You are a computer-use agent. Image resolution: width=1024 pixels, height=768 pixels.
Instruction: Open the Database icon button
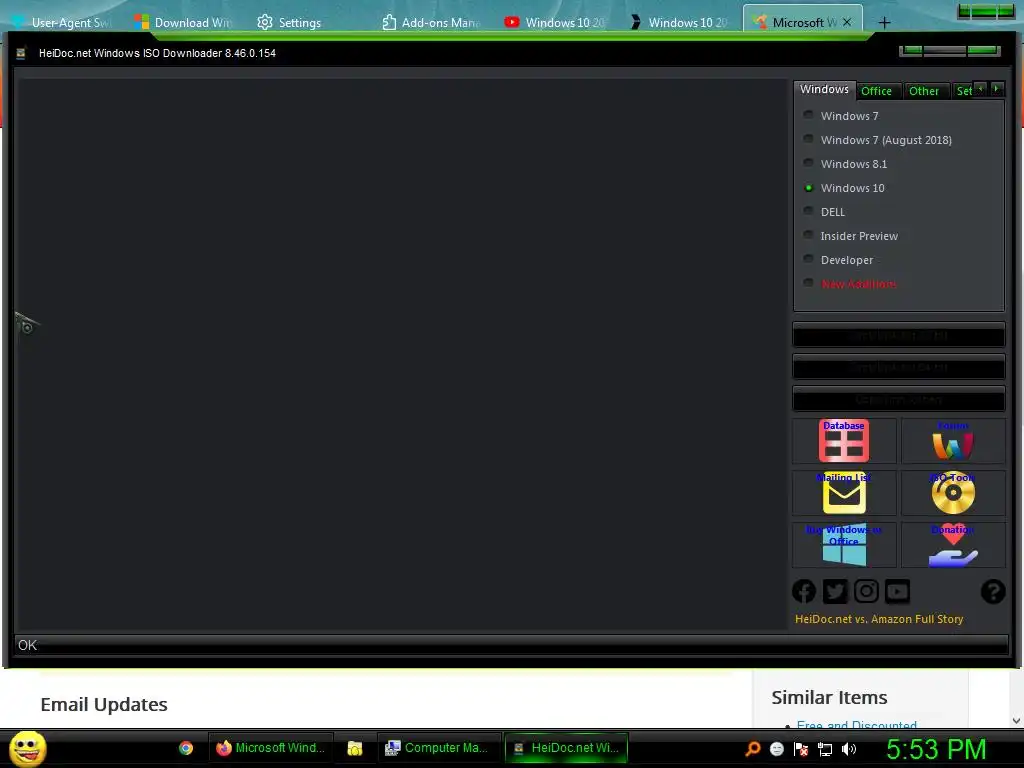pos(843,441)
